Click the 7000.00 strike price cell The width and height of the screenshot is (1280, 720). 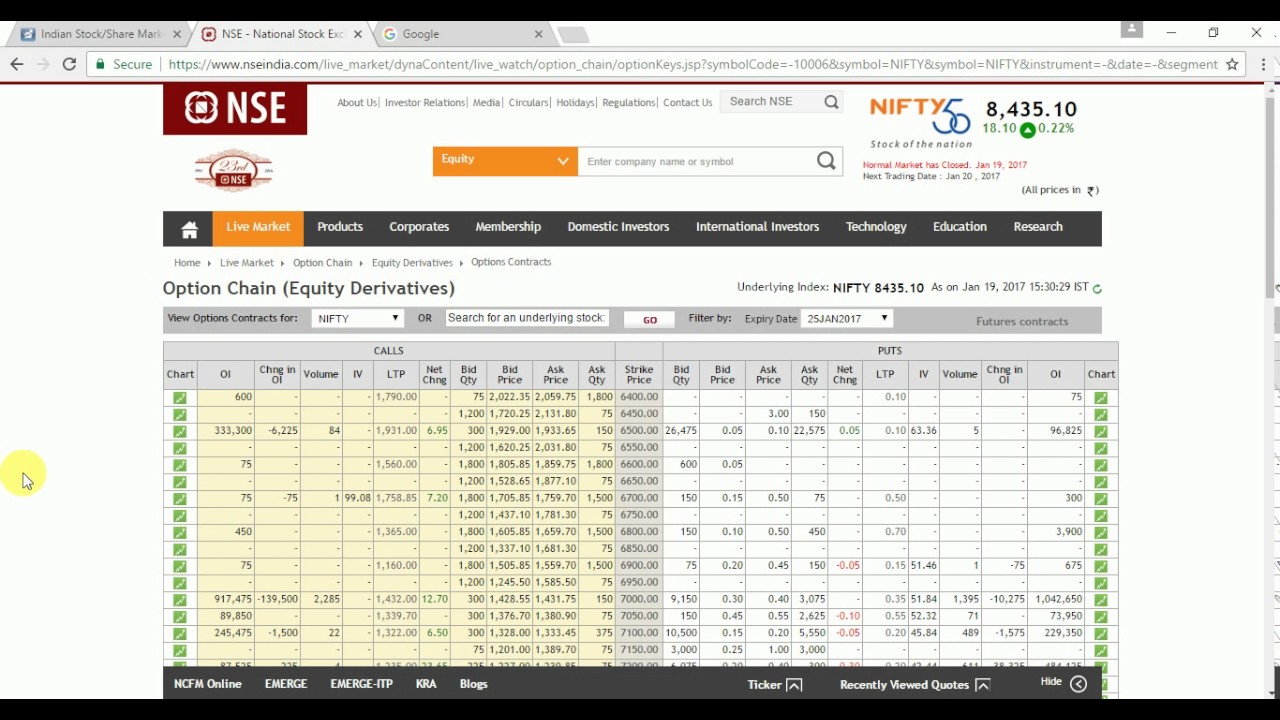[639, 599]
